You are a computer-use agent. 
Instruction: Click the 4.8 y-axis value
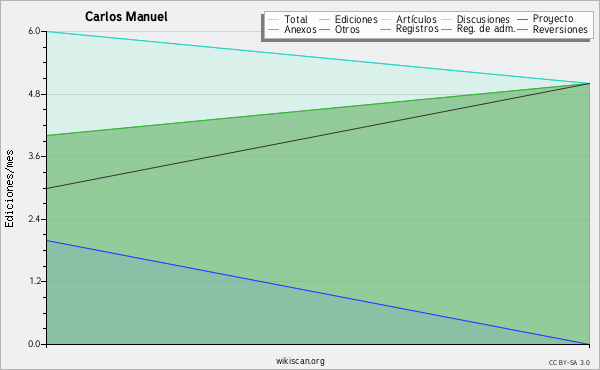coord(34,94)
